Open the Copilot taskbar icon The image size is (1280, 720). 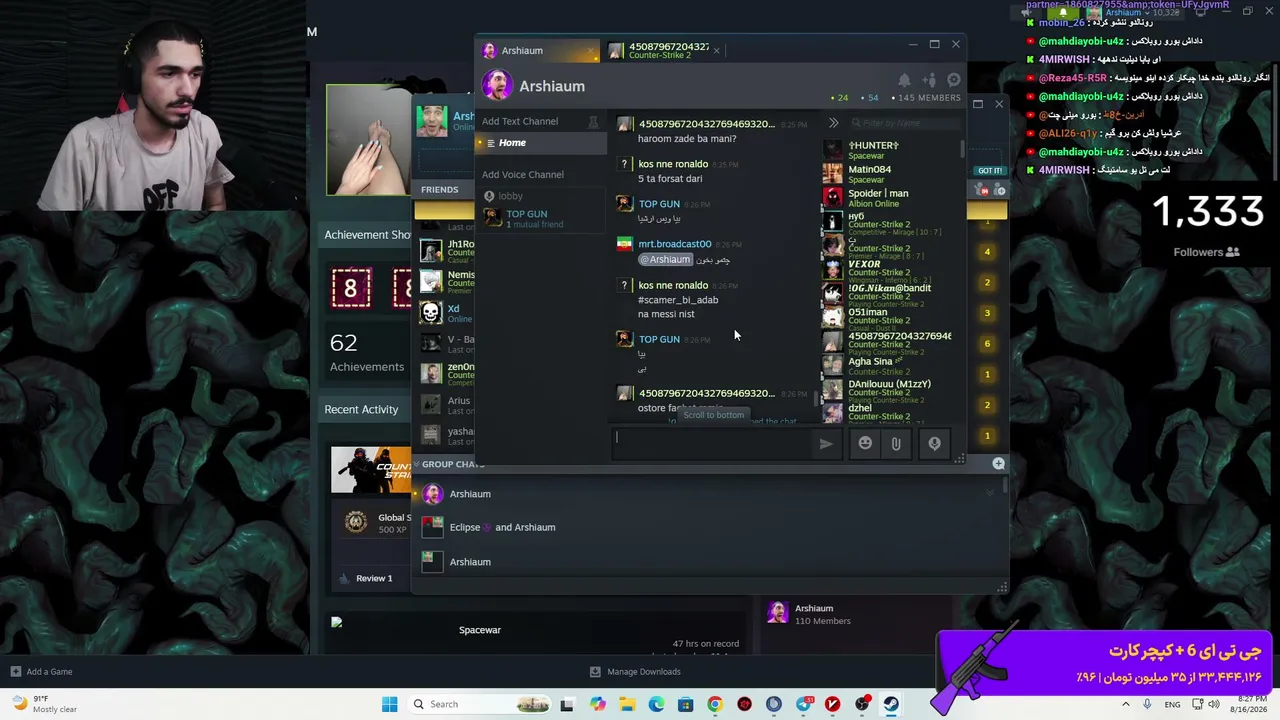[598, 704]
